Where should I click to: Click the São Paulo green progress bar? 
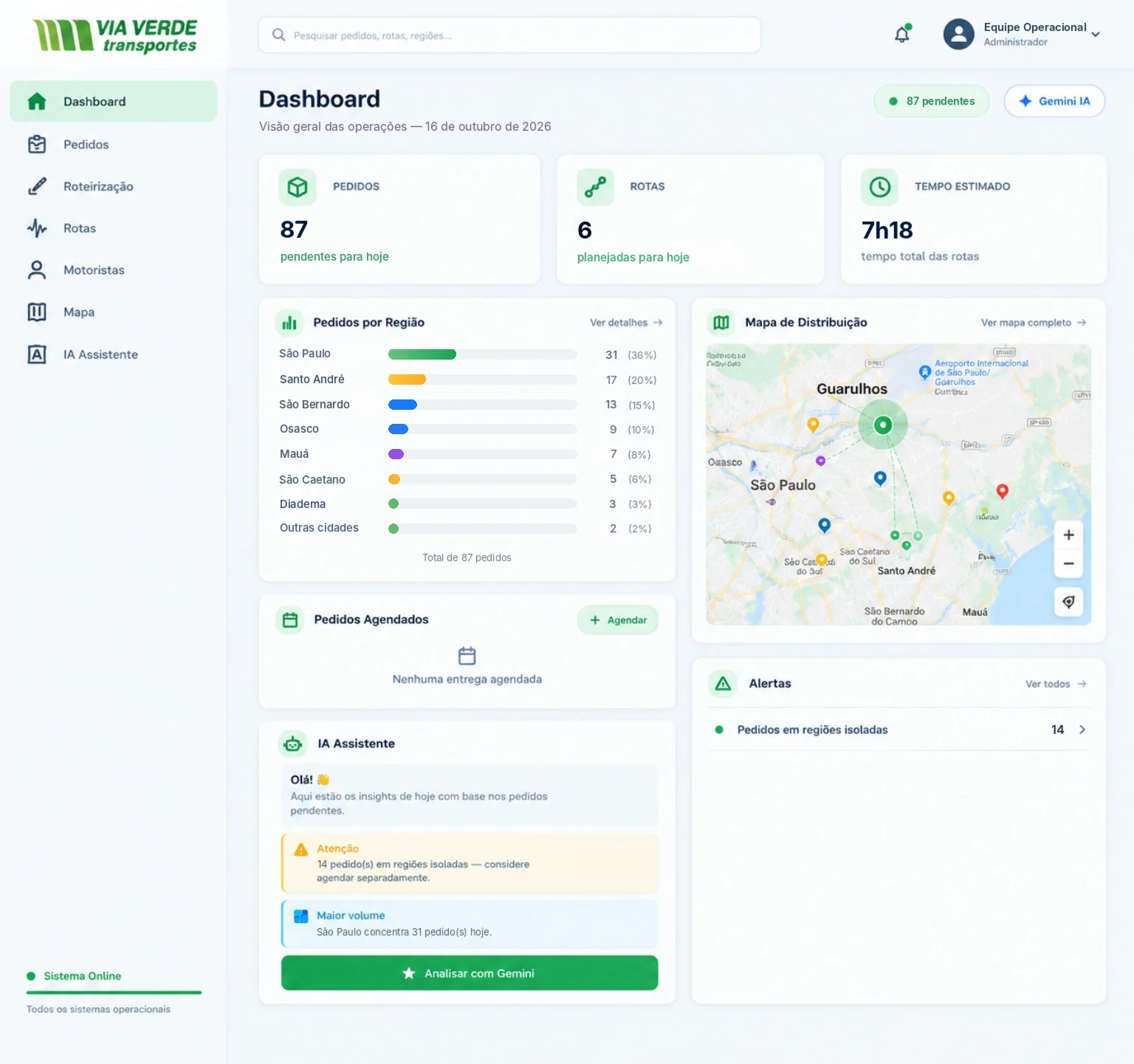[422, 354]
